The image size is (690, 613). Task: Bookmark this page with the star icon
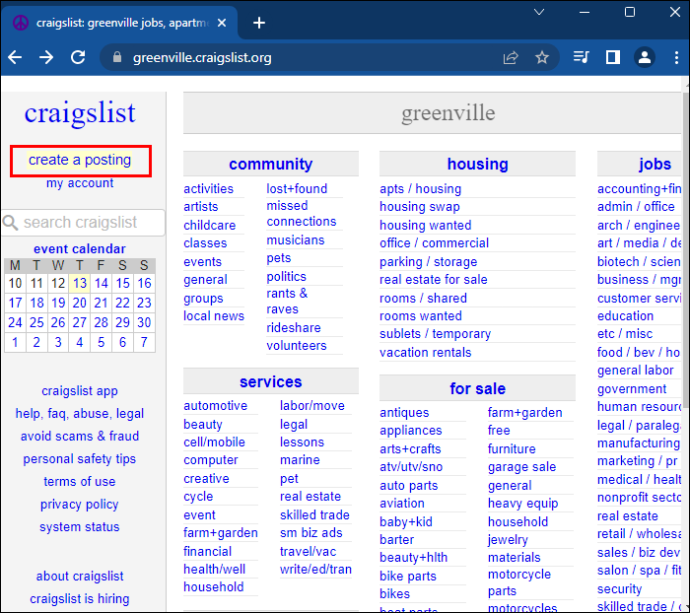(x=542, y=58)
